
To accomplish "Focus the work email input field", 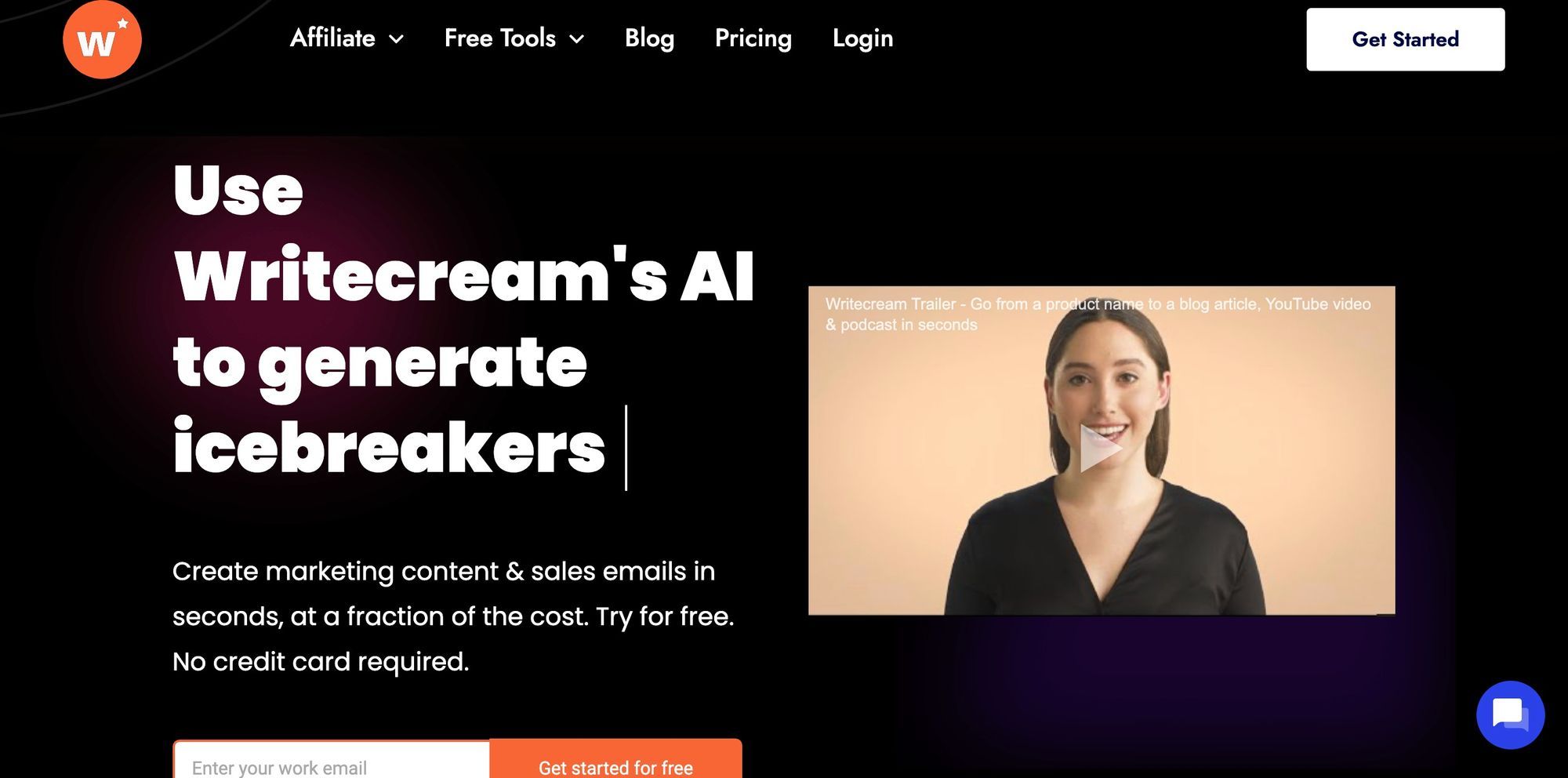I will pos(332,761).
